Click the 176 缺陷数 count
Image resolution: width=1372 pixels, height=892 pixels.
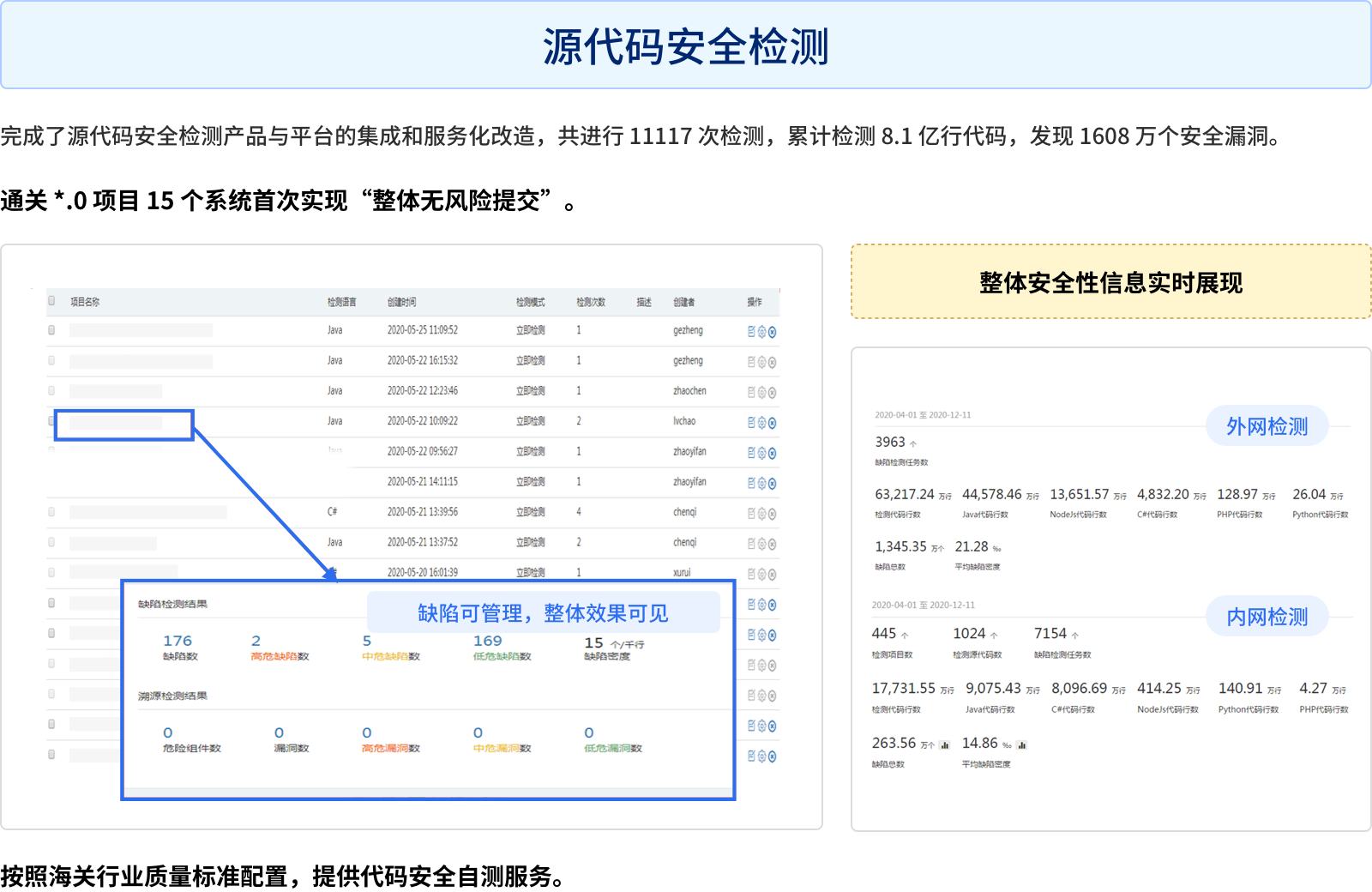[178, 642]
